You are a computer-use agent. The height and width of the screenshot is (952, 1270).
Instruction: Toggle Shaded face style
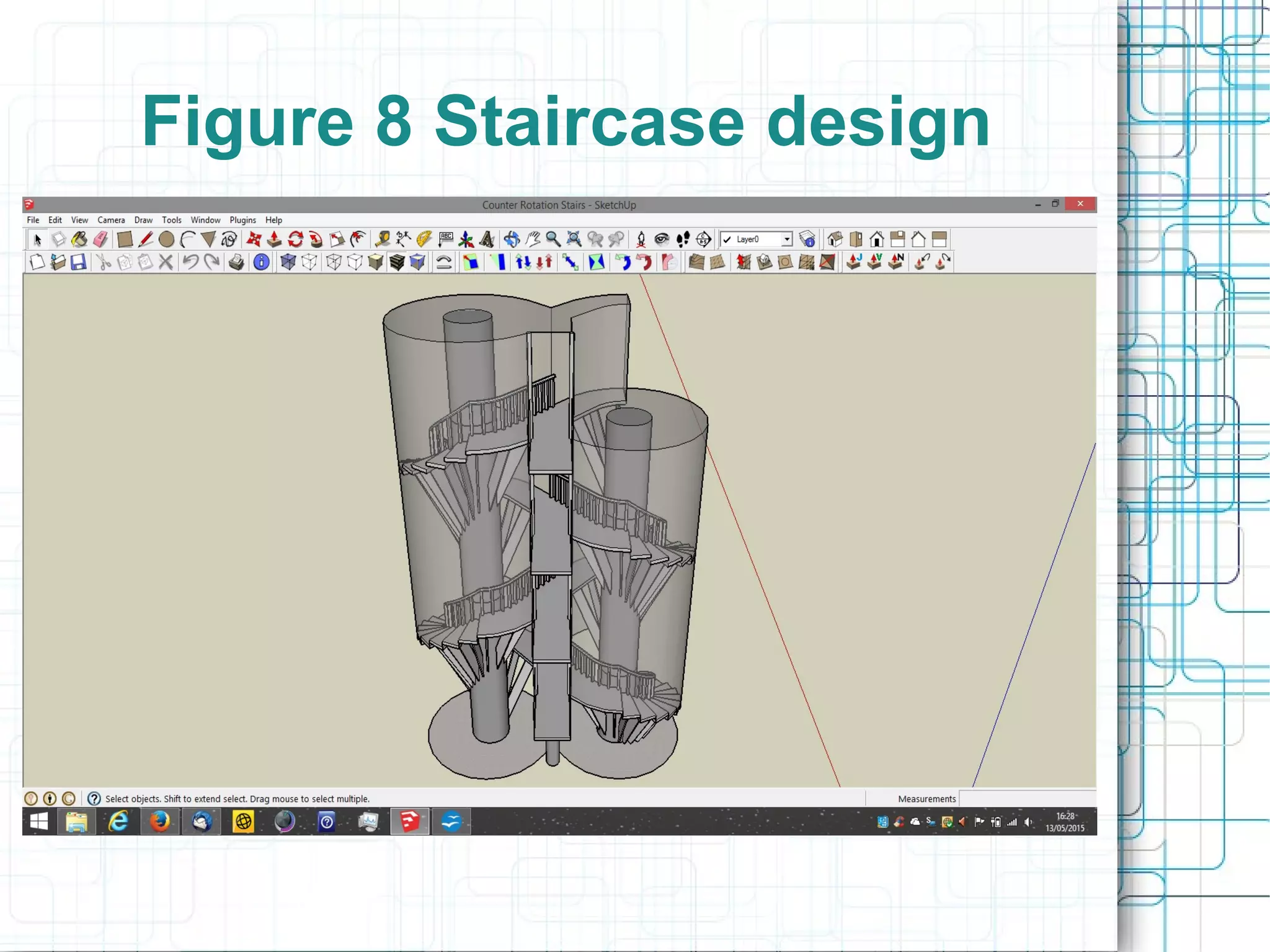click(376, 262)
